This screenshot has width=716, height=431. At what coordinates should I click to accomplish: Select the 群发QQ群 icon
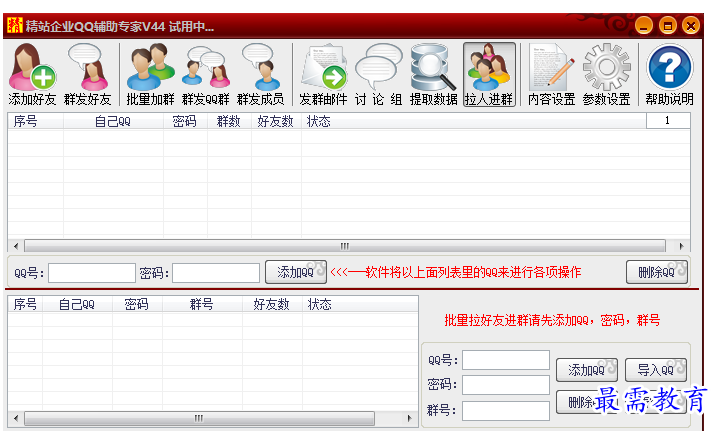205,75
